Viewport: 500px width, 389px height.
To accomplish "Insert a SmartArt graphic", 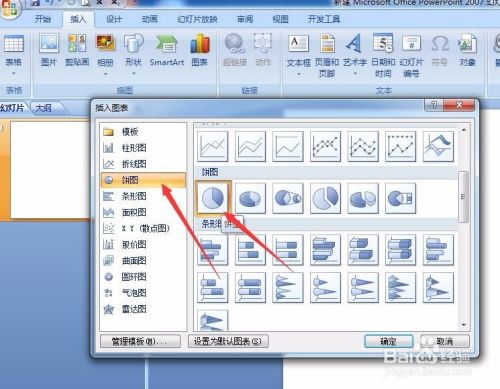I will (167, 50).
